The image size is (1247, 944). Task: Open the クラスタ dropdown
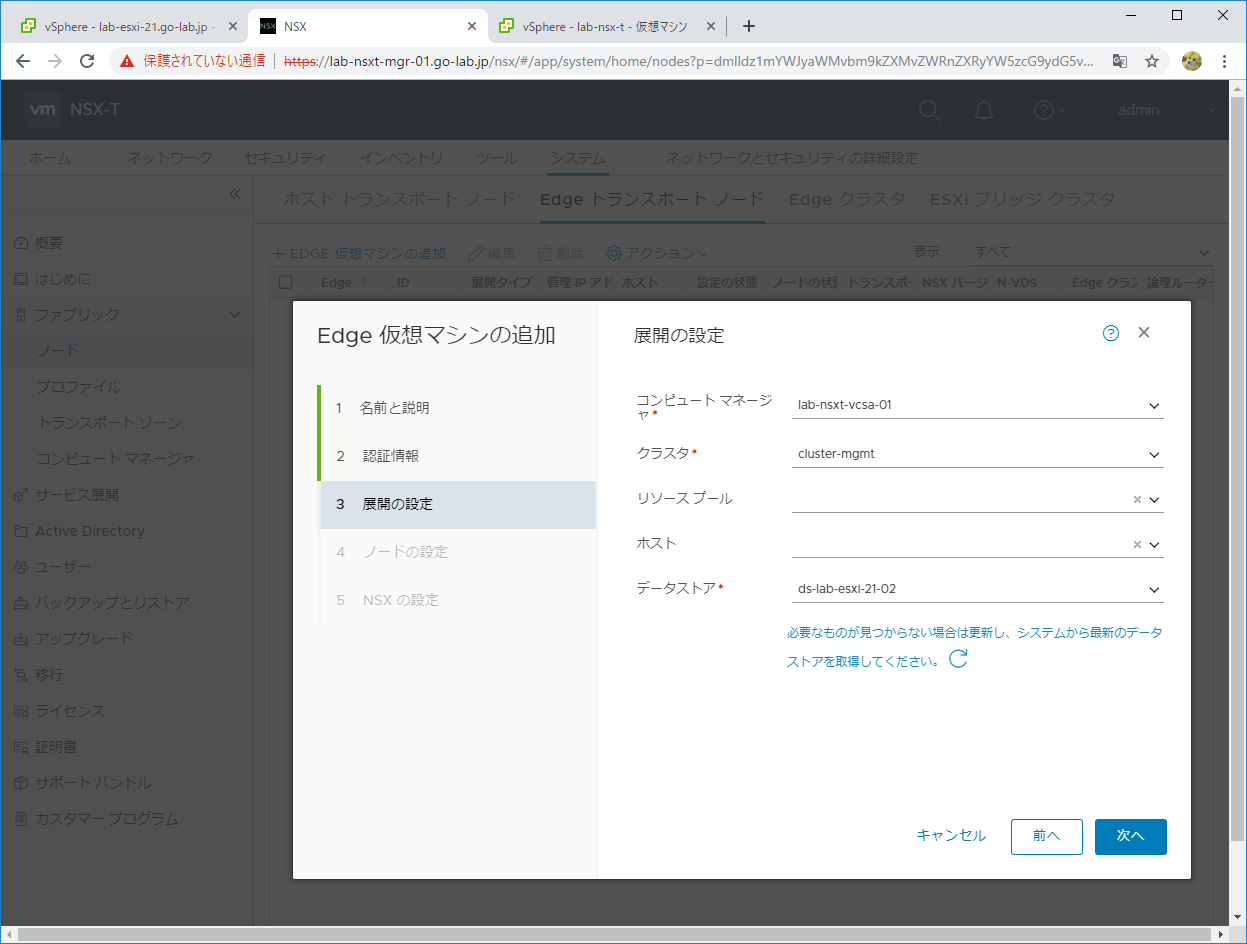point(977,454)
